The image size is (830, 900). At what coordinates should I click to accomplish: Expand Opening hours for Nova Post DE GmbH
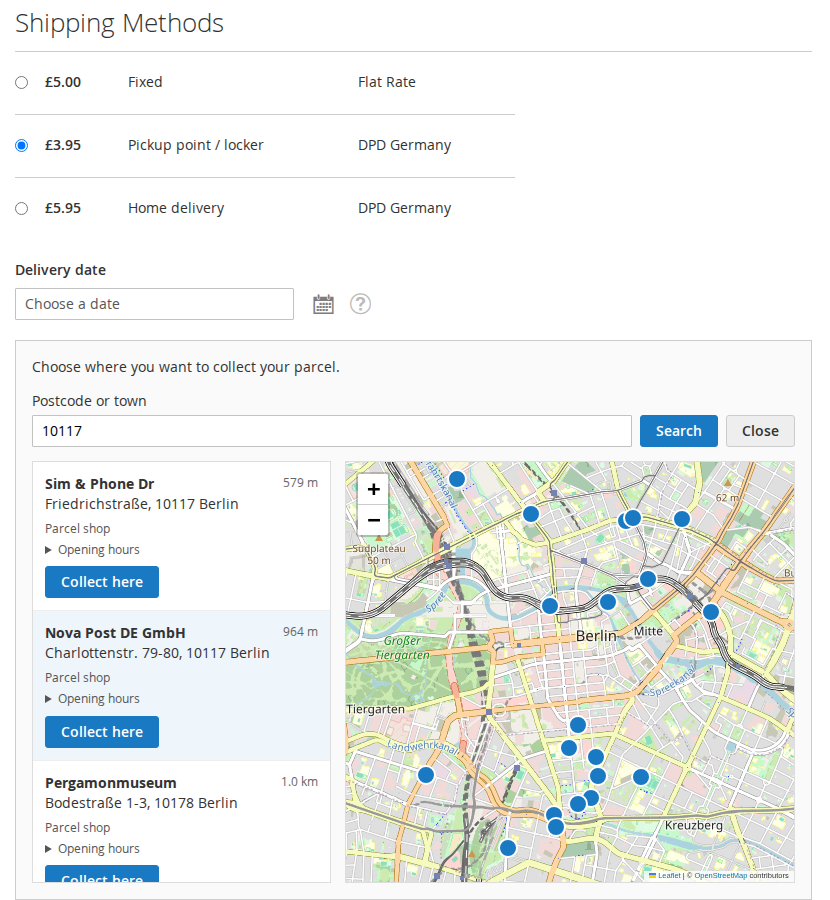[92, 699]
